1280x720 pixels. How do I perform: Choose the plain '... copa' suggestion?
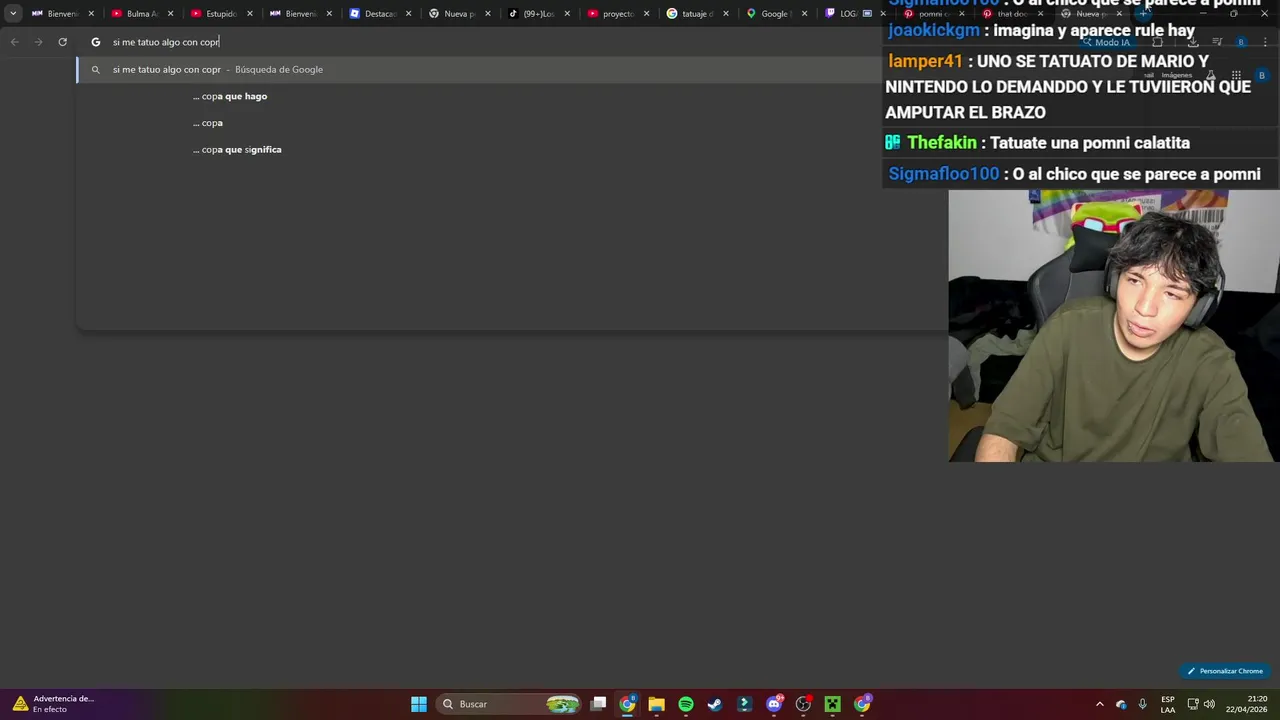coord(208,123)
